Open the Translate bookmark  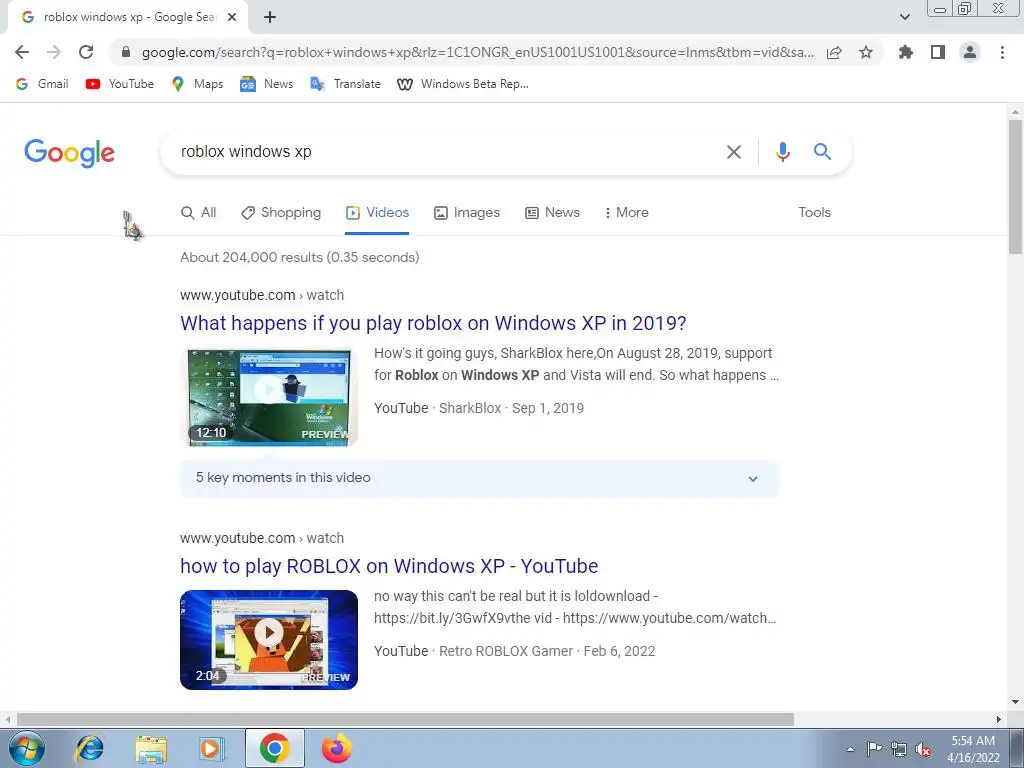click(x=345, y=84)
